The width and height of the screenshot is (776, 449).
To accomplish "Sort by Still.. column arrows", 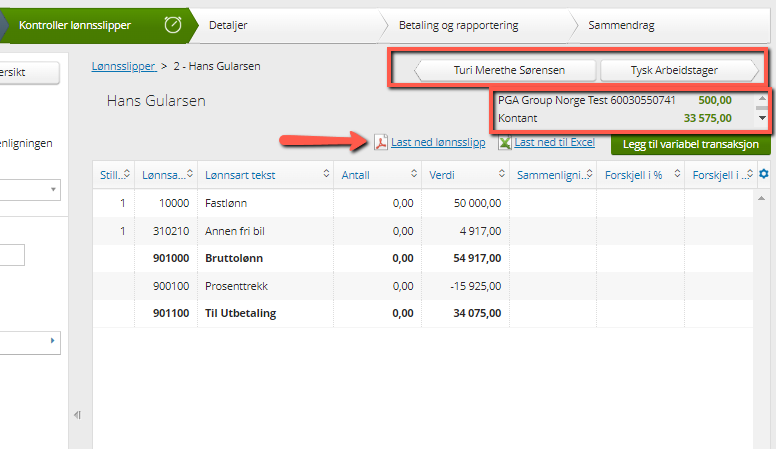I will pyautogui.click(x=127, y=173).
